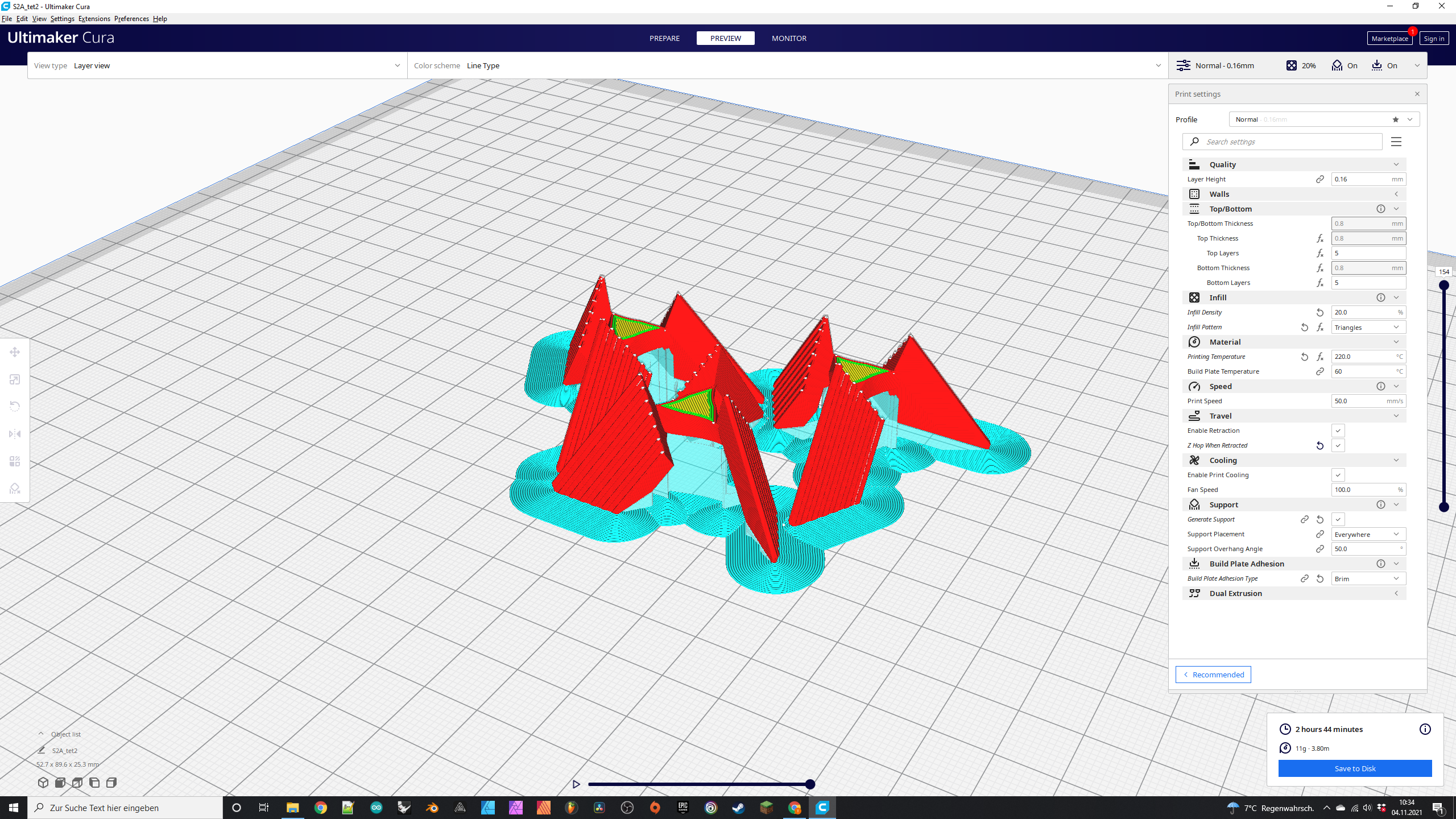This screenshot has width=1456, height=819.
Task: Open the Color scheme dropdown
Action: (788, 65)
